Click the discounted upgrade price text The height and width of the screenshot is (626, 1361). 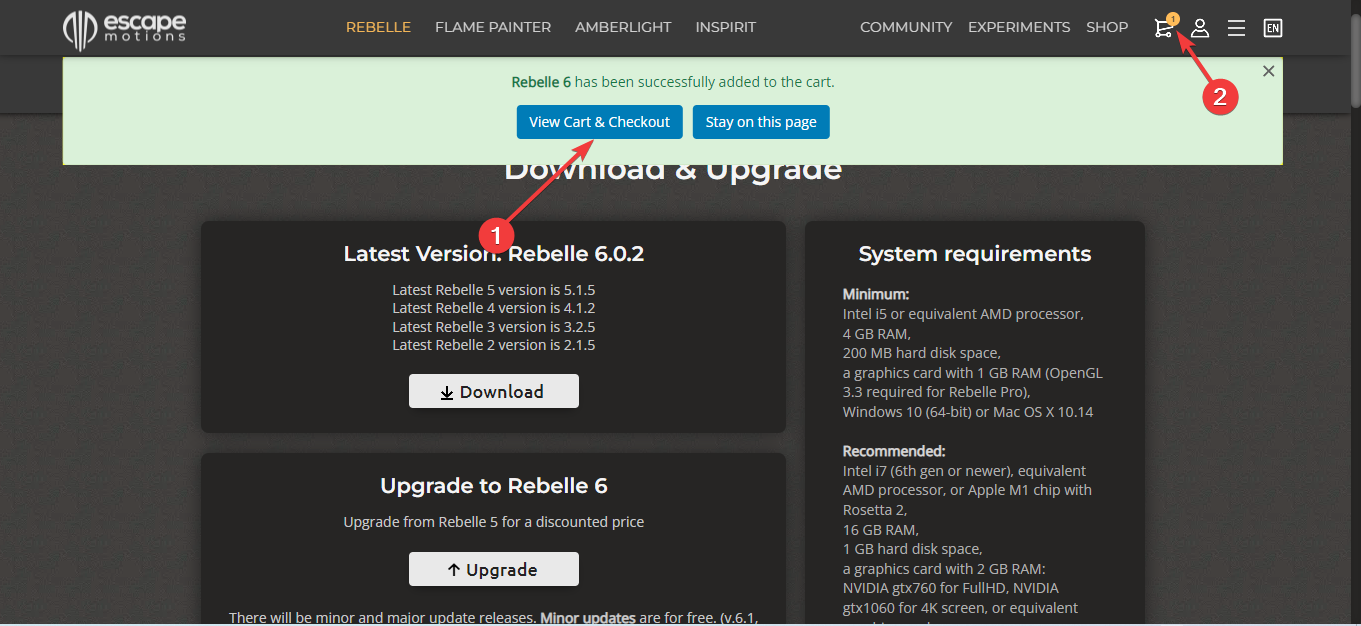(494, 522)
